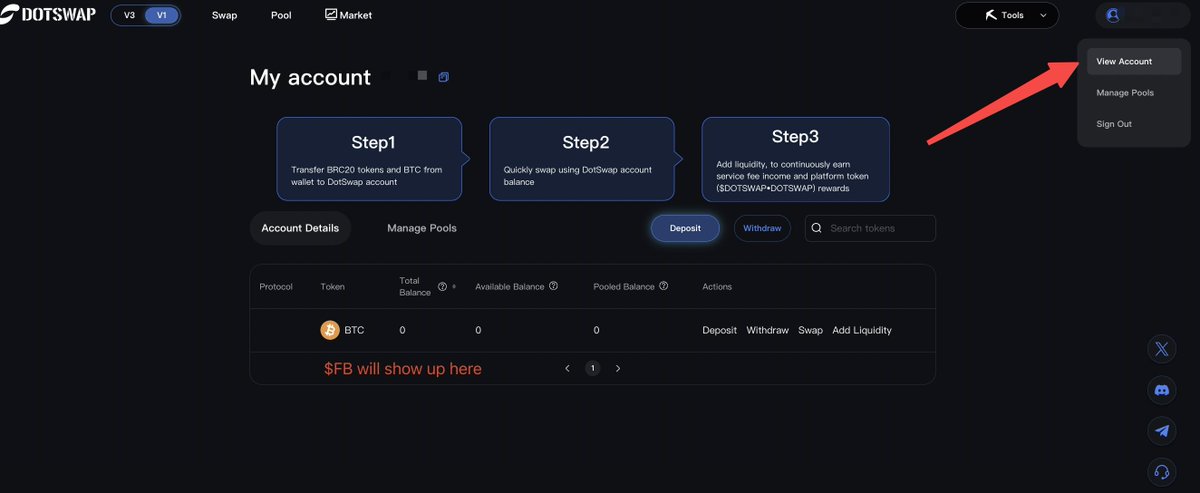The image size is (1200, 493).
Task: Click Swap in the BTC row actions
Action: coord(810,330)
